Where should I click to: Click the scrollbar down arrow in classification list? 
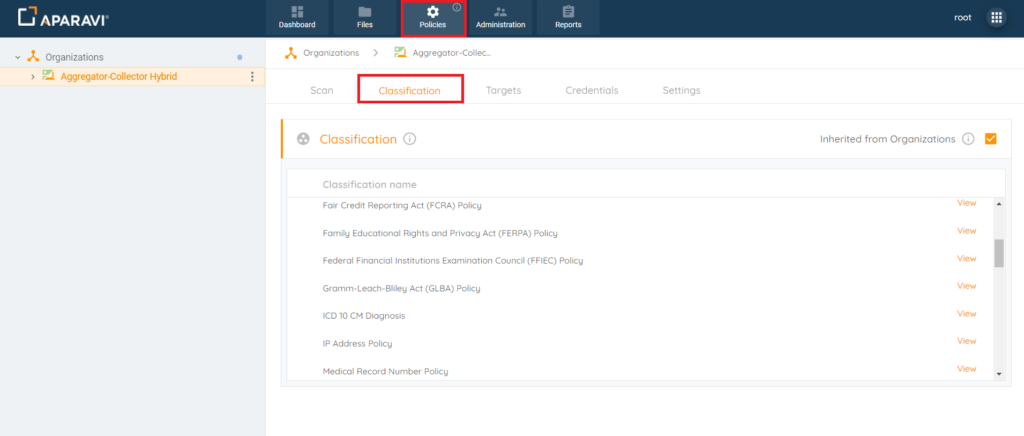[x=999, y=374]
